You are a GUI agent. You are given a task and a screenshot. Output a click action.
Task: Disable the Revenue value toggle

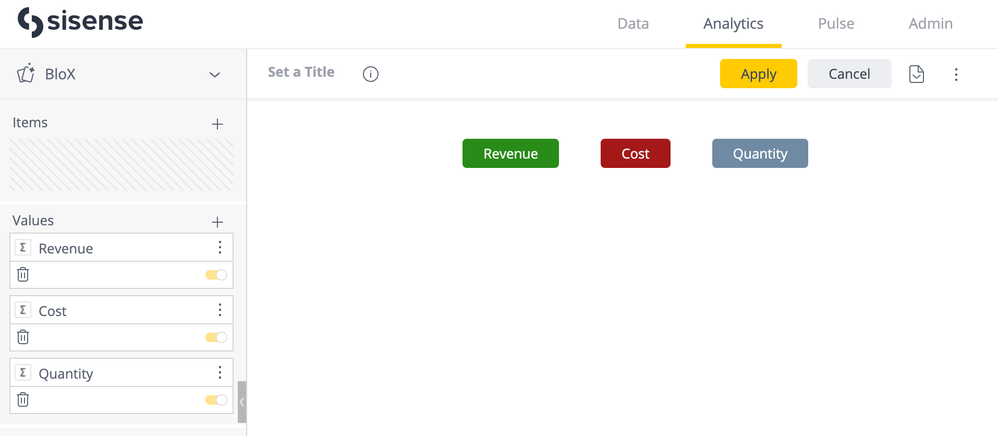[x=216, y=275]
